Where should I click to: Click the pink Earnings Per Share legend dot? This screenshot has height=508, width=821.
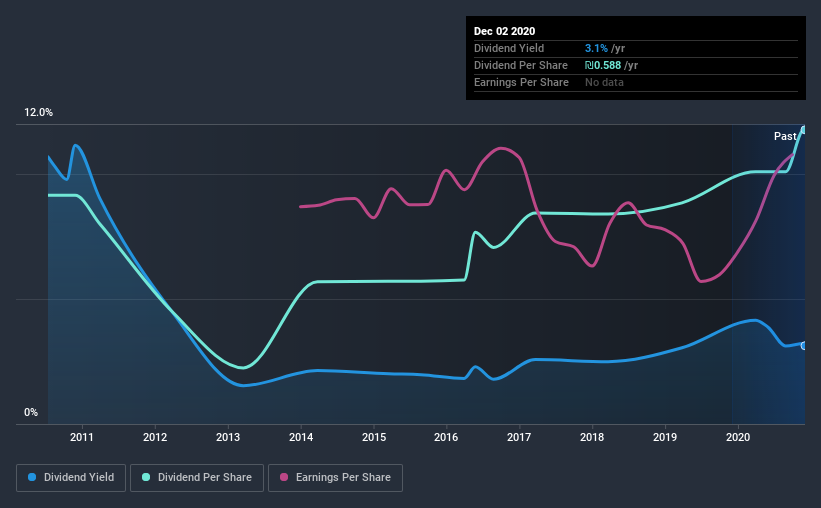coord(284,477)
